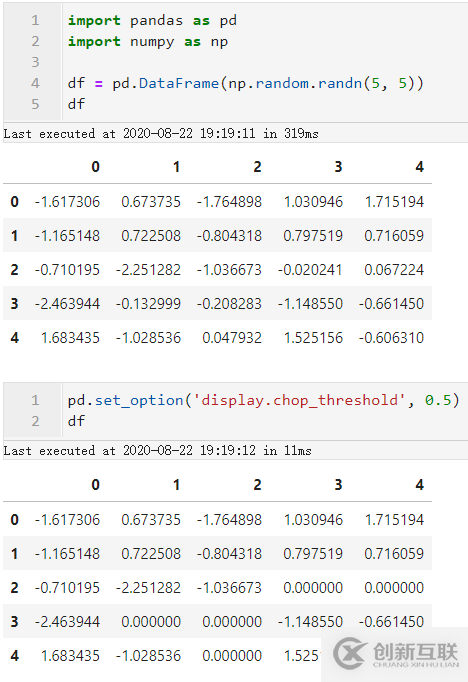Select cell -2.251282 in second table

148,588
